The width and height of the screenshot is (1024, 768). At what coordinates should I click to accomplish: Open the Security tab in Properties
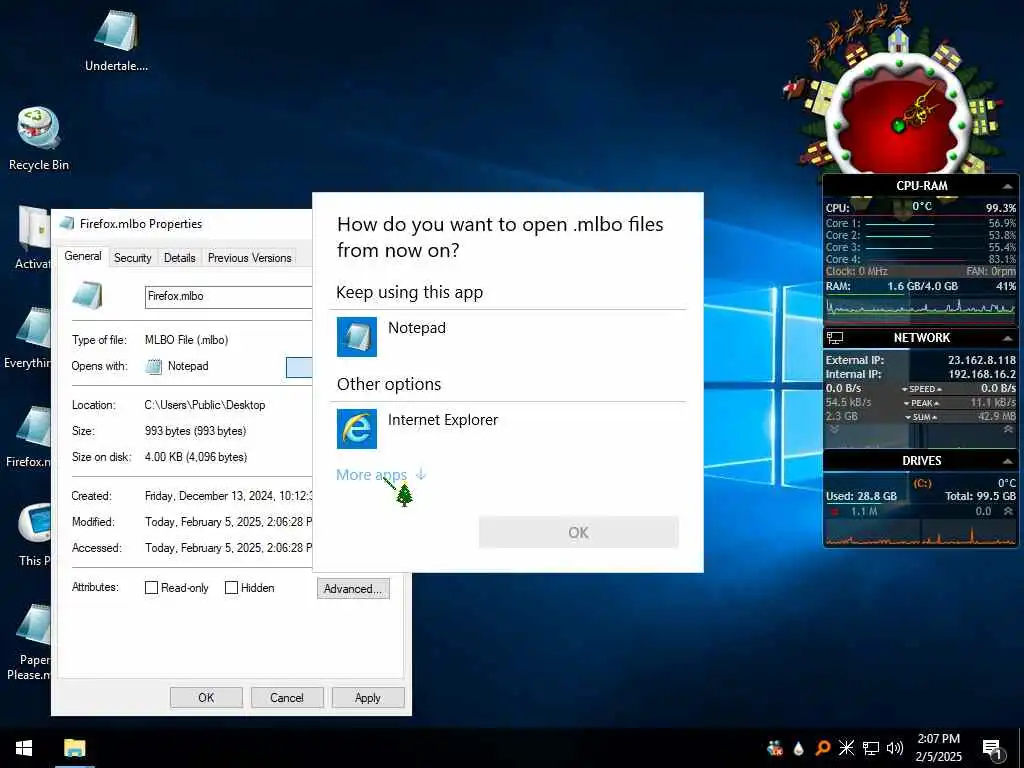coord(133,257)
